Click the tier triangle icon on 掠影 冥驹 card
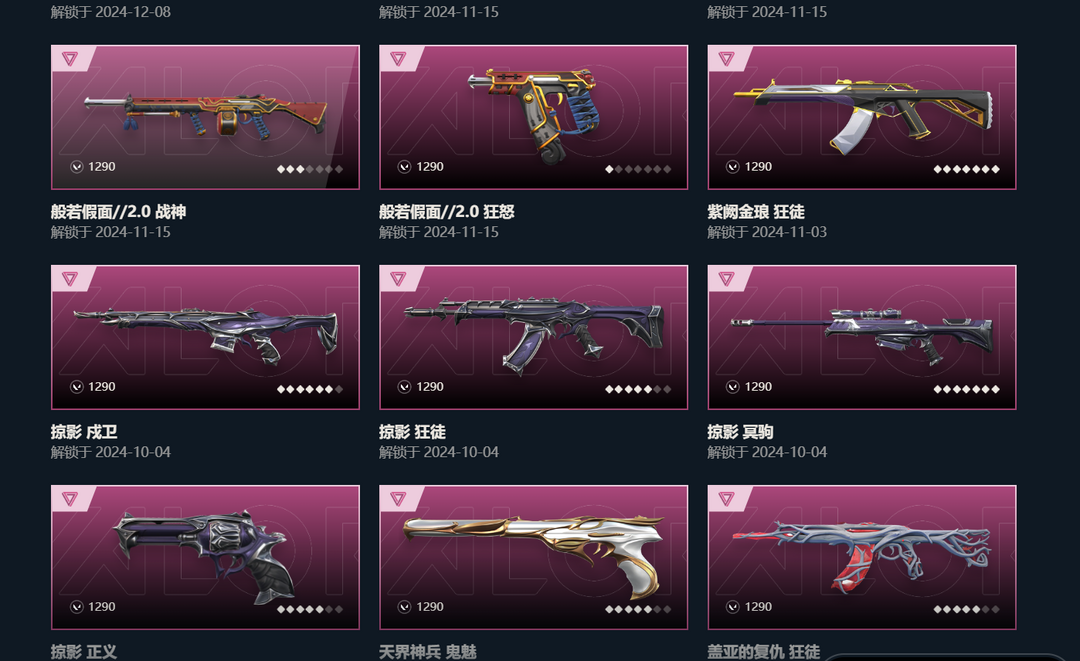Screen dimensions: 1080x661 [726, 279]
